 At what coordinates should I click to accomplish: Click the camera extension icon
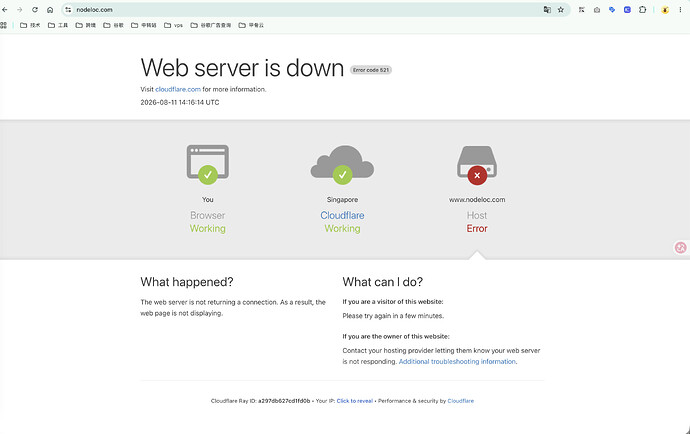tap(597, 10)
